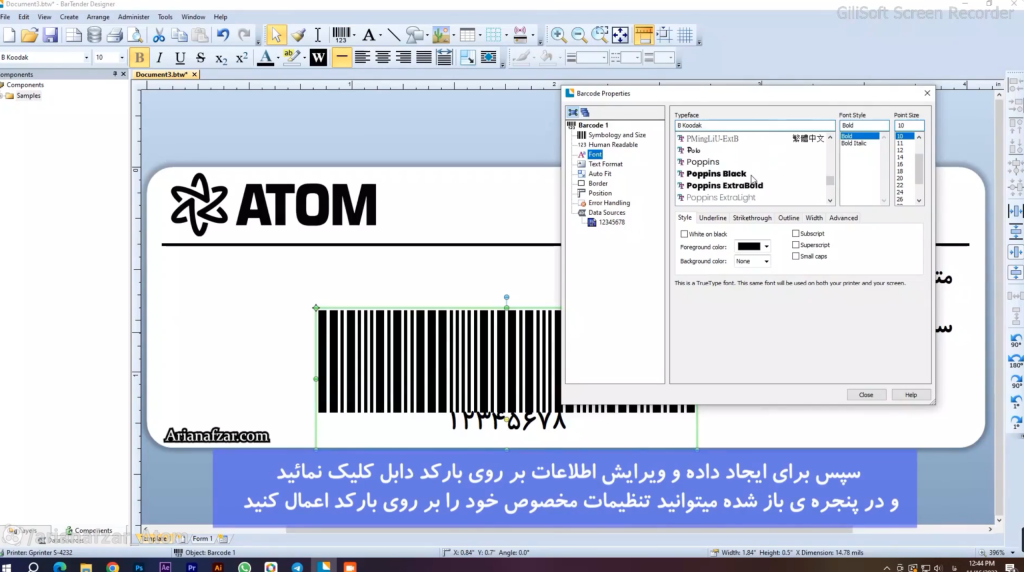This screenshot has width=1024, height=572.
Task: Click the Print icon in the toolbar
Action: coord(115,35)
